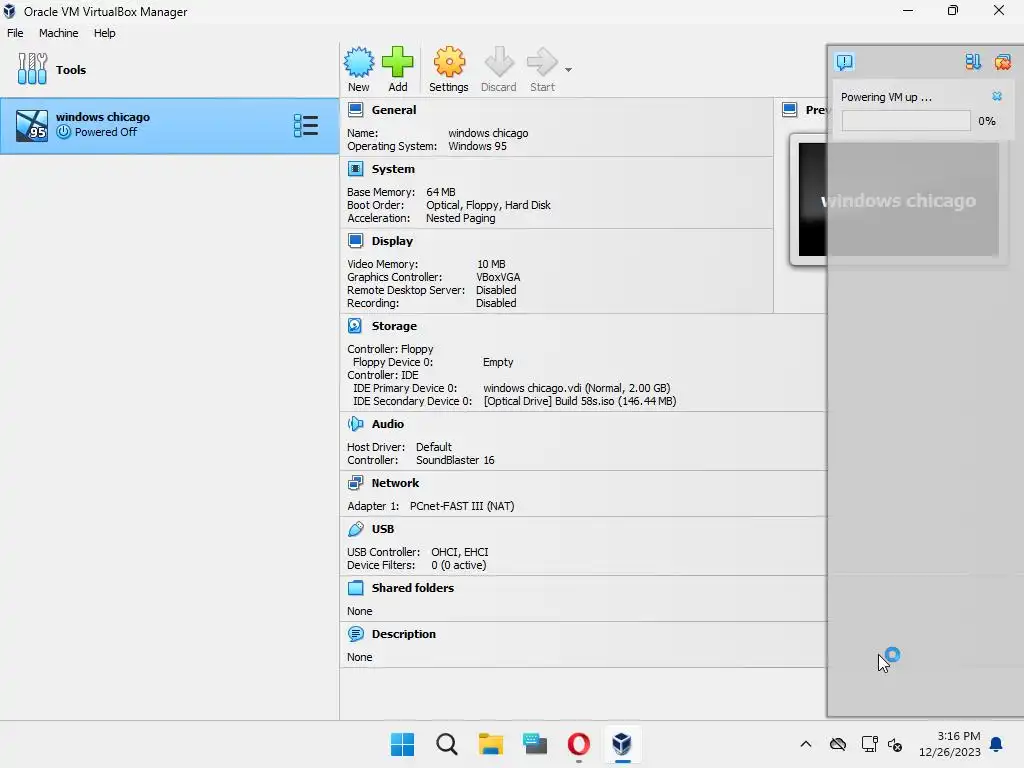Click the delete finished notifications icon
Image resolution: width=1024 pixels, height=768 pixels.
(x=1002, y=62)
